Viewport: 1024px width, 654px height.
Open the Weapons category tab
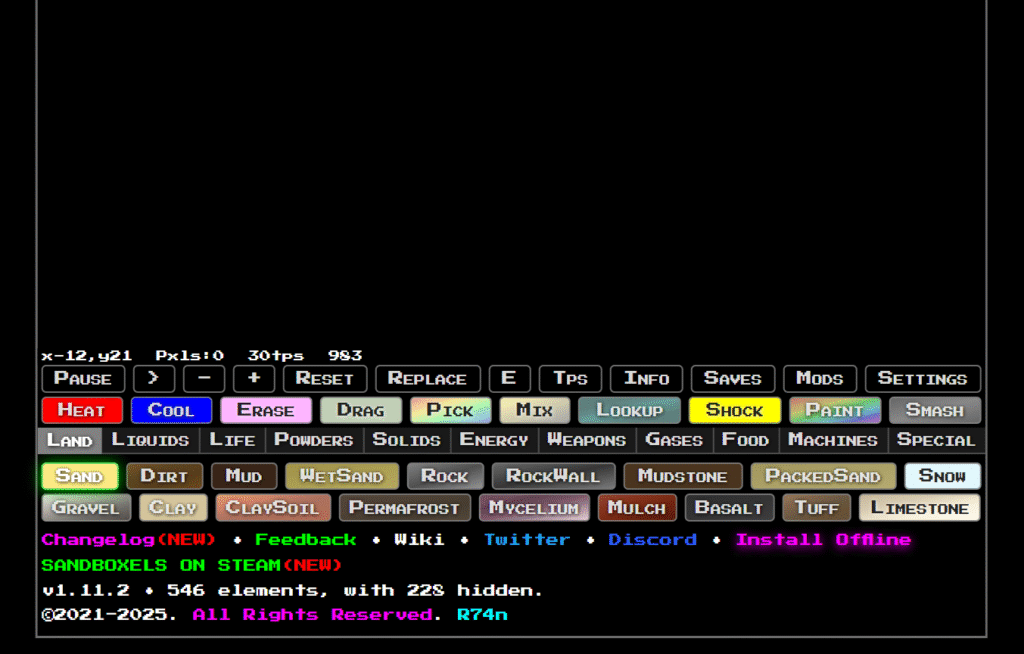point(586,440)
